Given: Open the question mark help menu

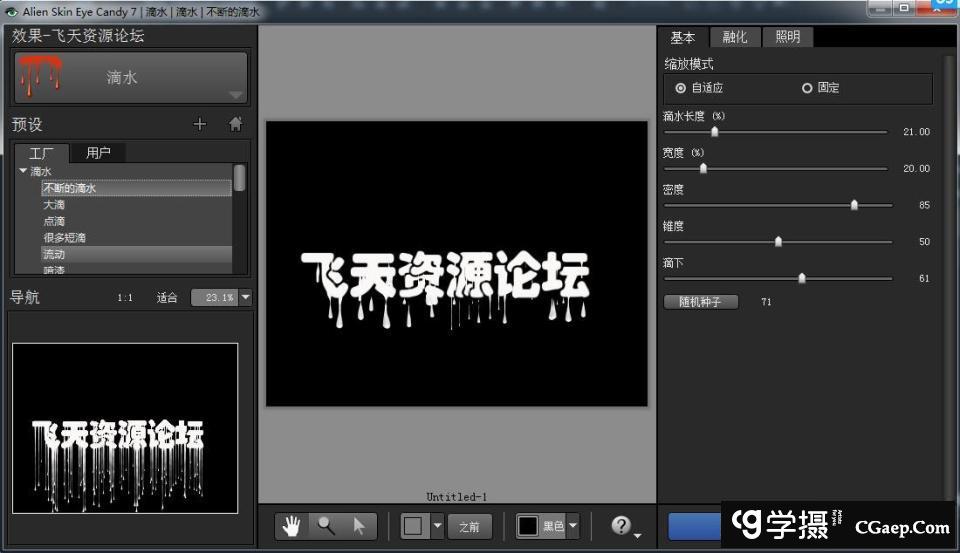Looking at the screenshot, I should (622, 526).
